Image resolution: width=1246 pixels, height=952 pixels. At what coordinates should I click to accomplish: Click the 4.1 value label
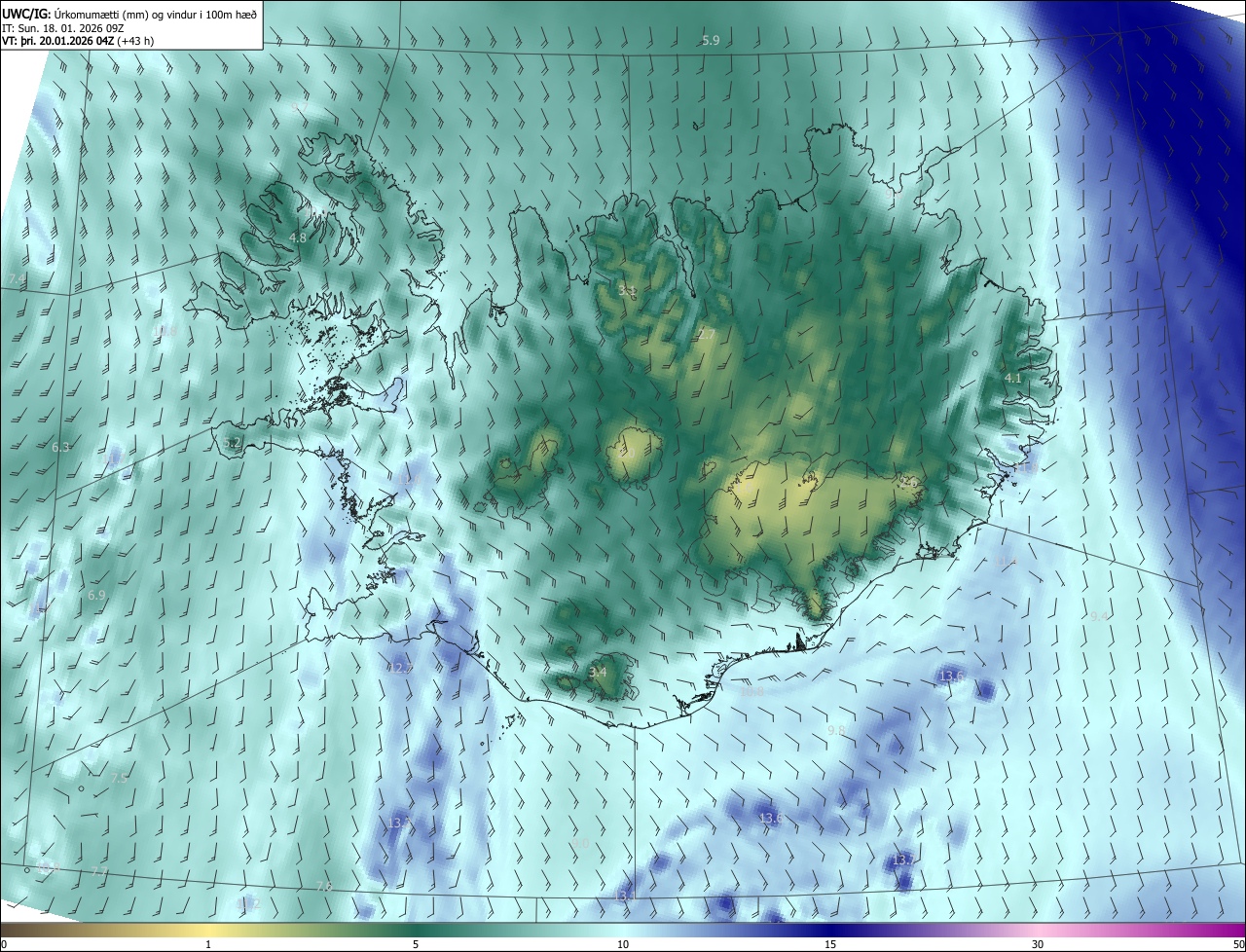pyautogui.click(x=1012, y=378)
